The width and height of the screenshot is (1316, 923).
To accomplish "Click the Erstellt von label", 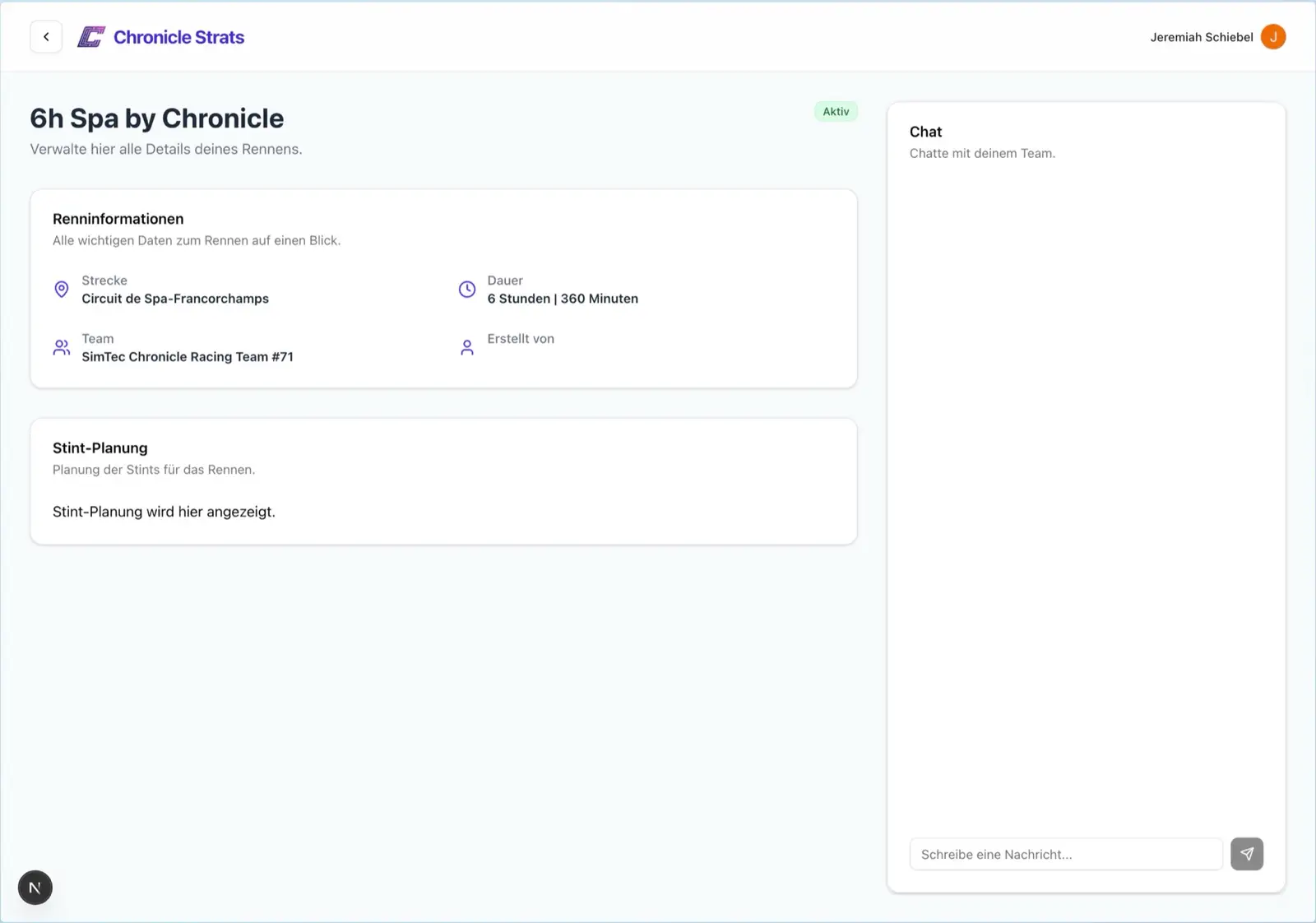I will click(521, 339).
